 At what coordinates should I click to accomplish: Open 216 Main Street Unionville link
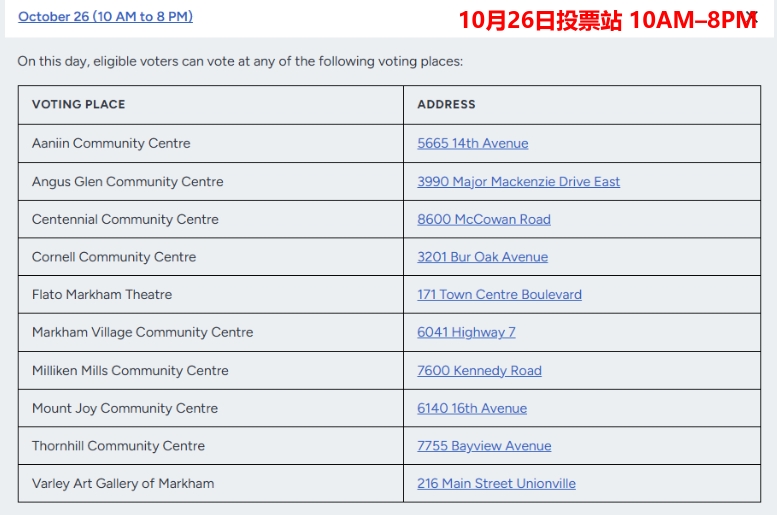click(x=496, y=483)
